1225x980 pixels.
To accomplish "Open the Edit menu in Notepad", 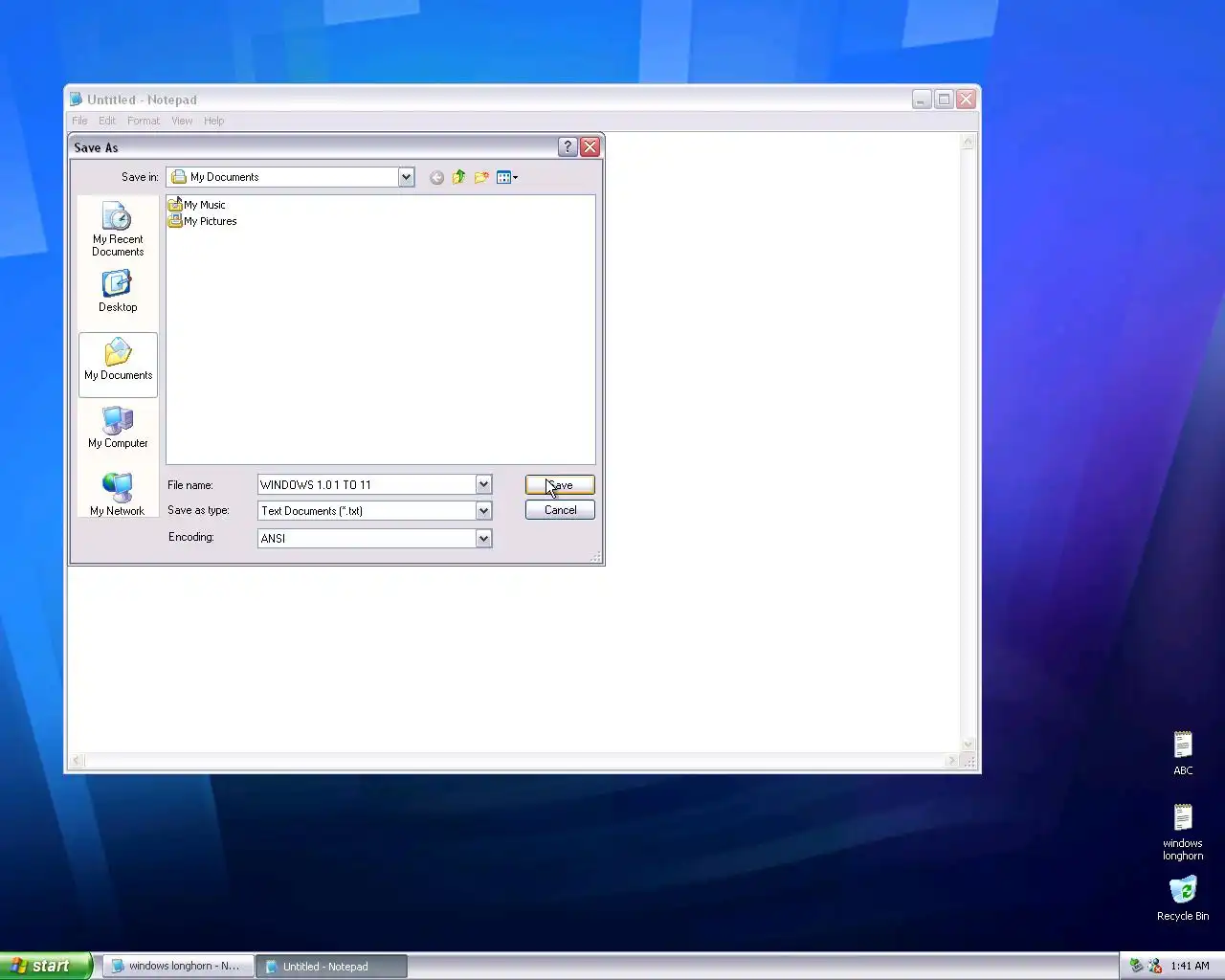I will coord(107,121).
